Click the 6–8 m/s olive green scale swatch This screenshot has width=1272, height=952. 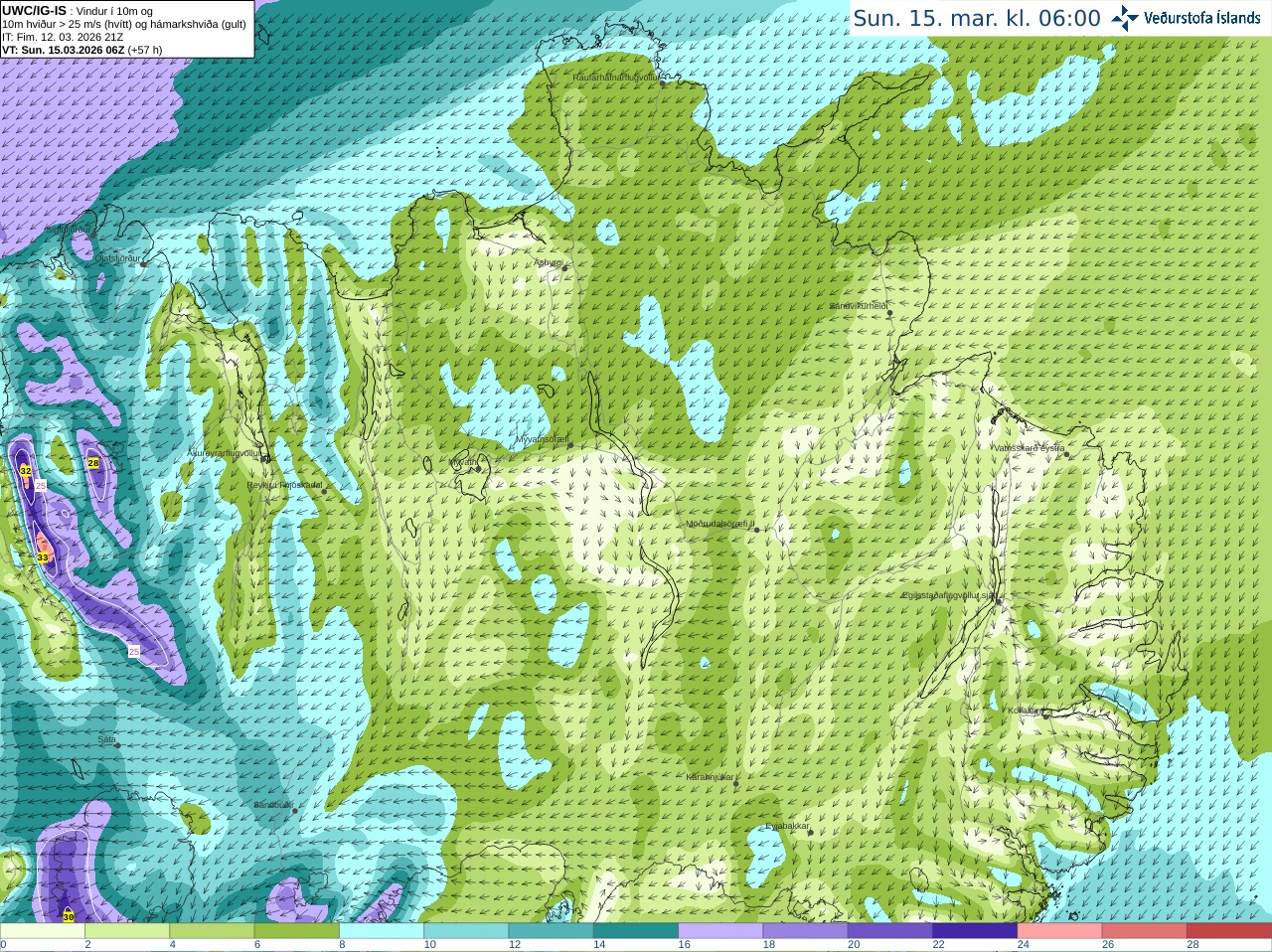tap(296, 931)
